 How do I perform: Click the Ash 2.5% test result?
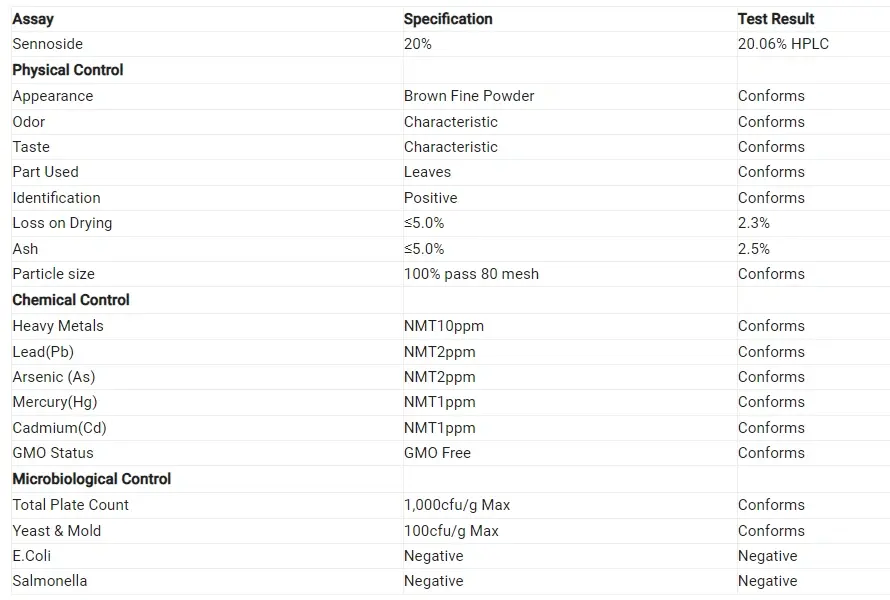pos(754,248)
